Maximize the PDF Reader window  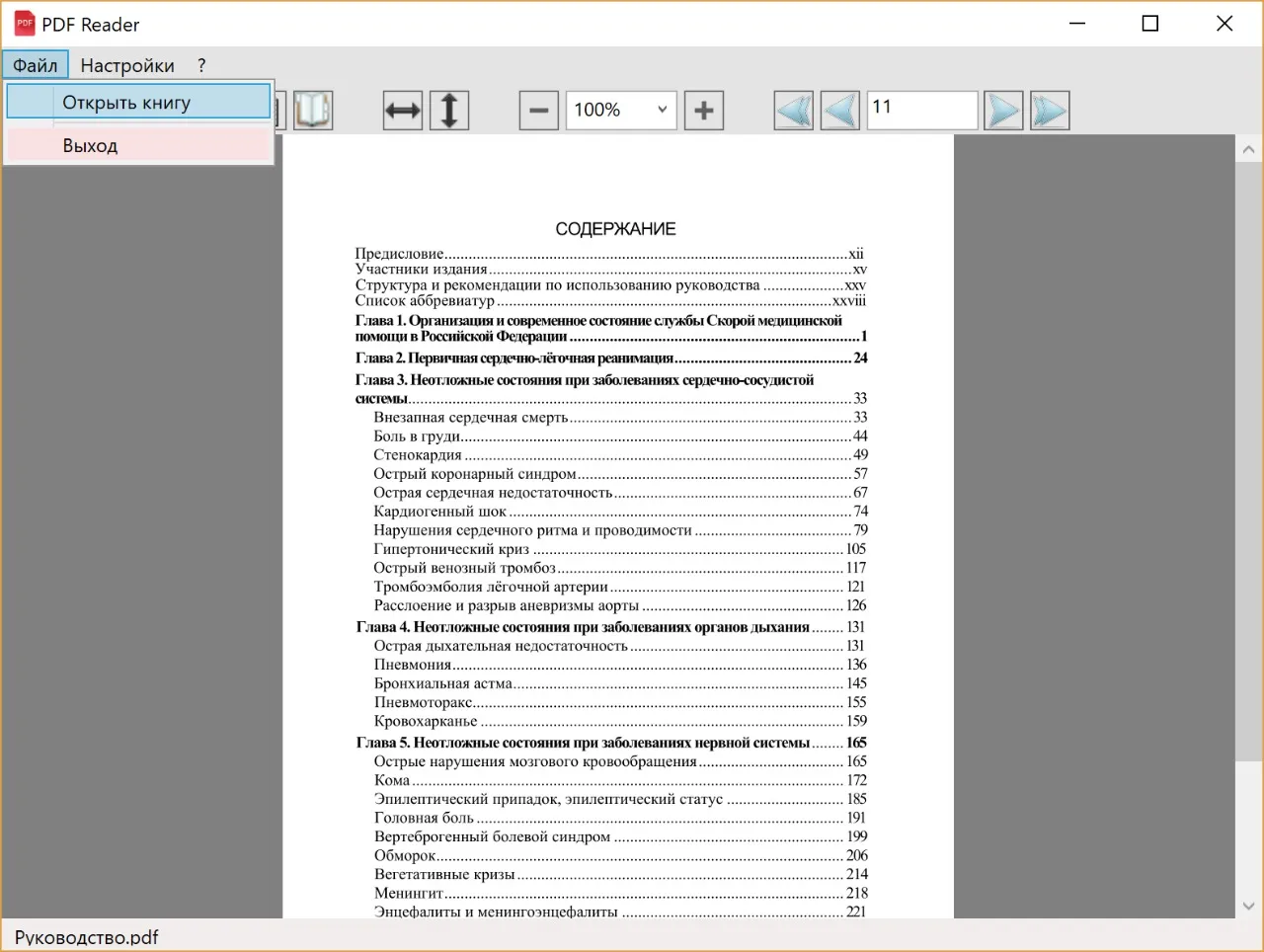[x=1150, y=24]
